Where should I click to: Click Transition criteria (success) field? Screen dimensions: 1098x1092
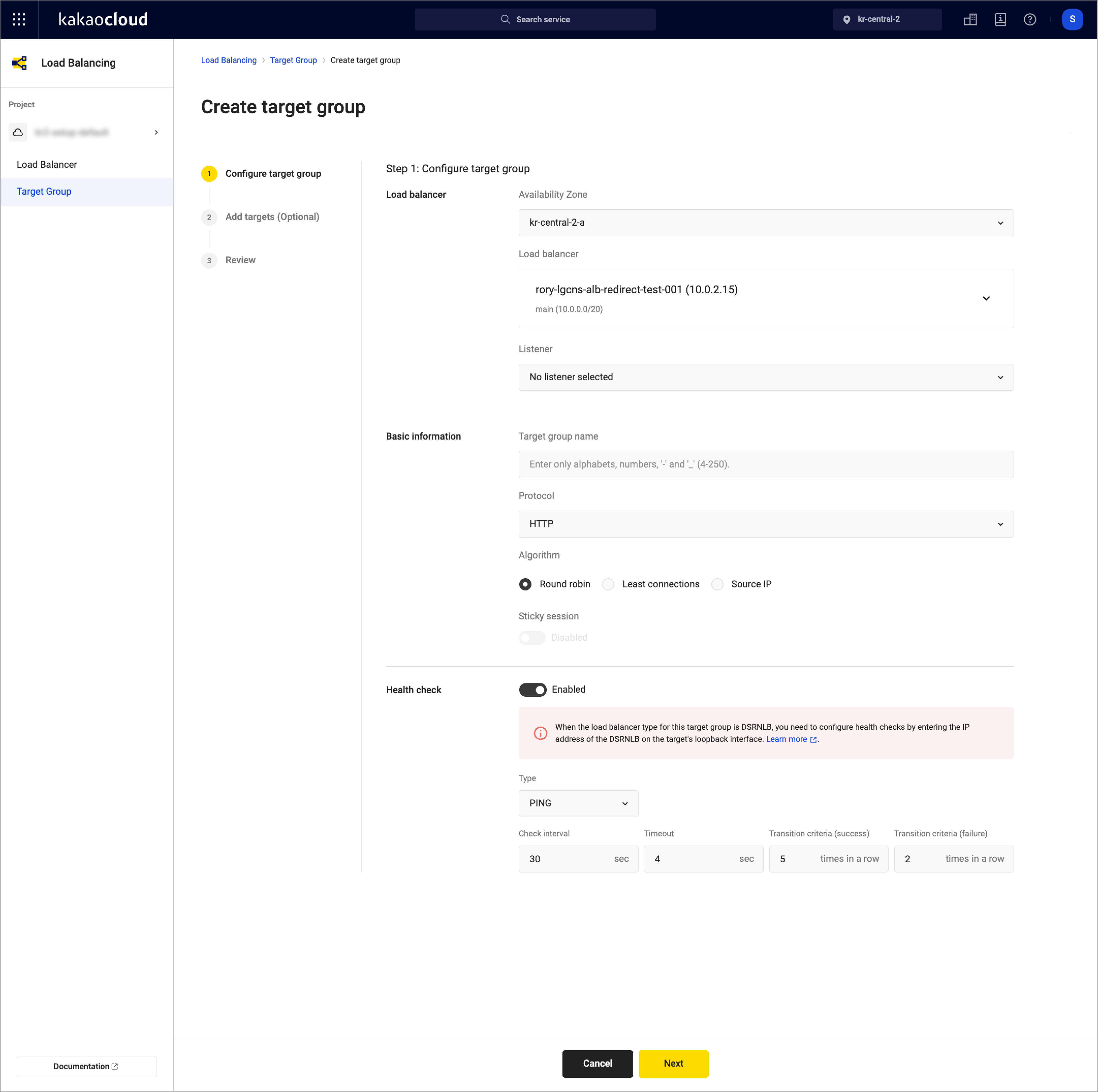829,859
